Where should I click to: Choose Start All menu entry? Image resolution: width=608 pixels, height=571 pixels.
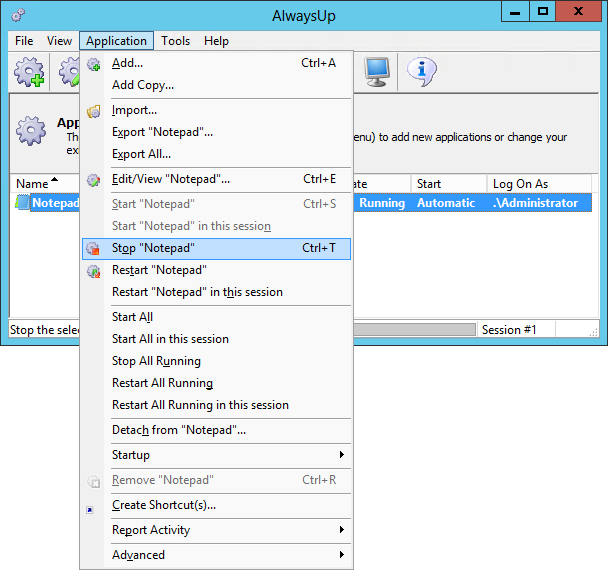[216, 317]
